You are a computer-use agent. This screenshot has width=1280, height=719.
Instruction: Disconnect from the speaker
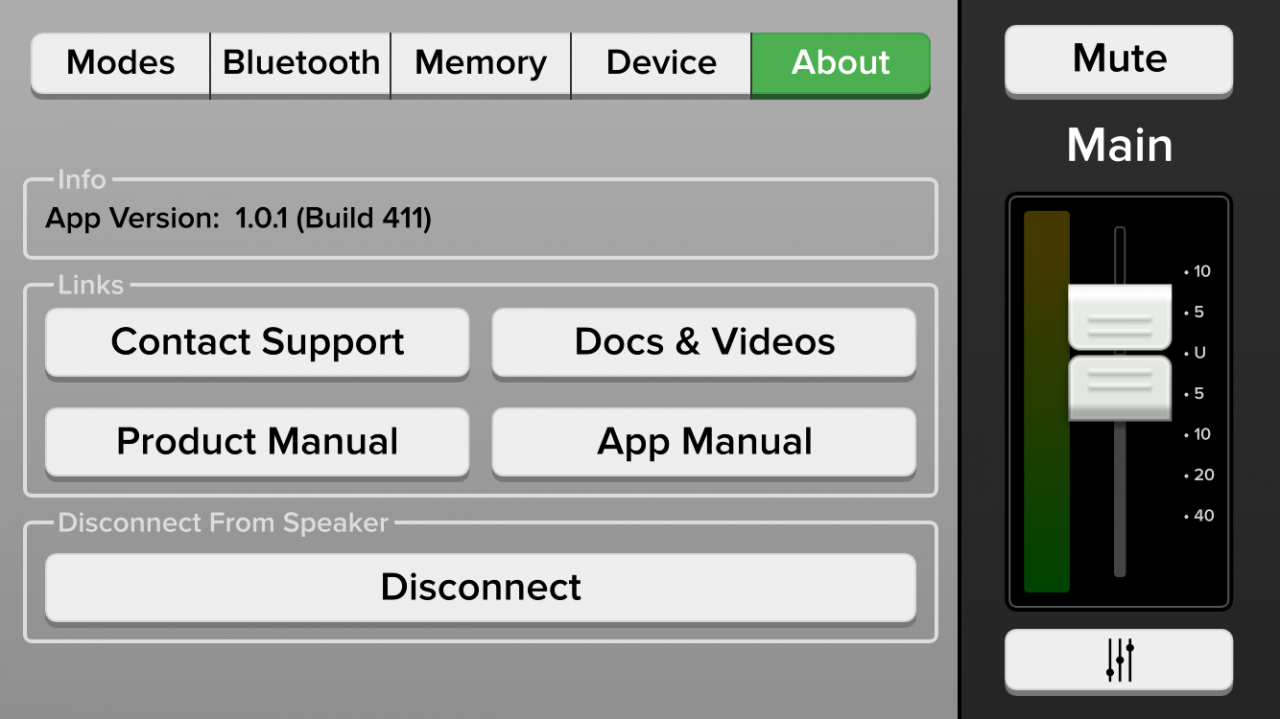tap(481, 587)
